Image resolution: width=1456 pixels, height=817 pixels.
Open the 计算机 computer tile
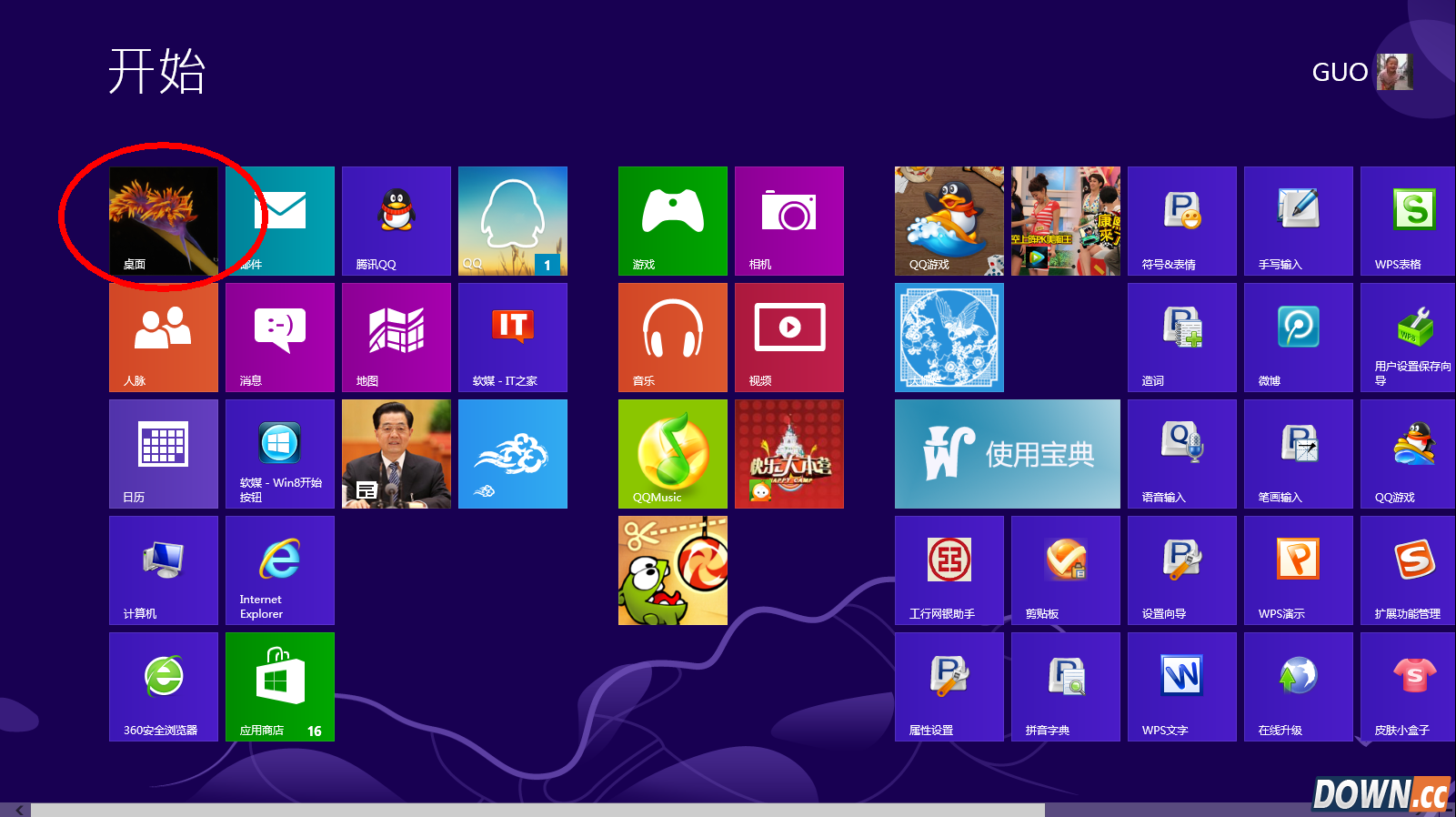[164, 570]
